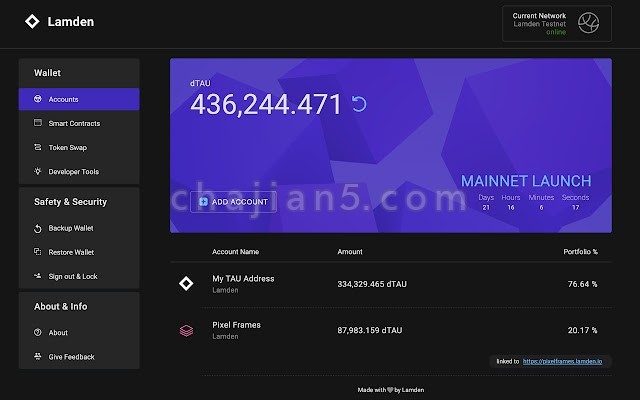The height and width of the screenshot is (400, 640).
Task: Click the Restore Wallet icon
Action: point(38,251)
